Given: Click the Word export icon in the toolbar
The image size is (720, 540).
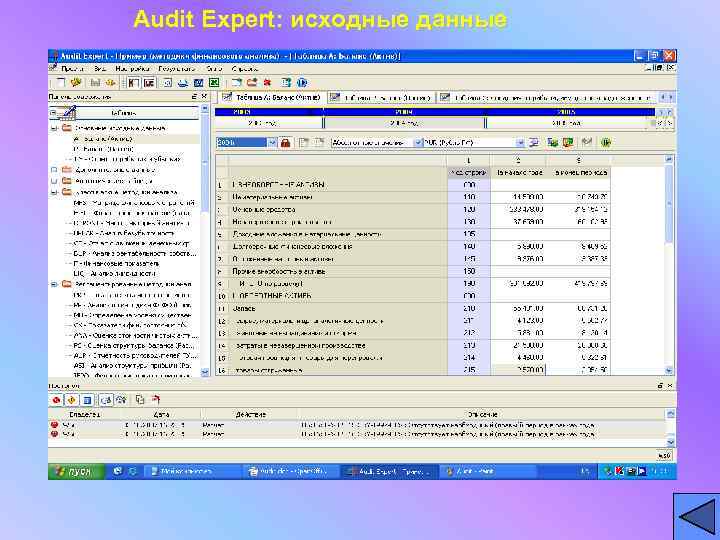Looking at the screenshot, I should [198, 83].
